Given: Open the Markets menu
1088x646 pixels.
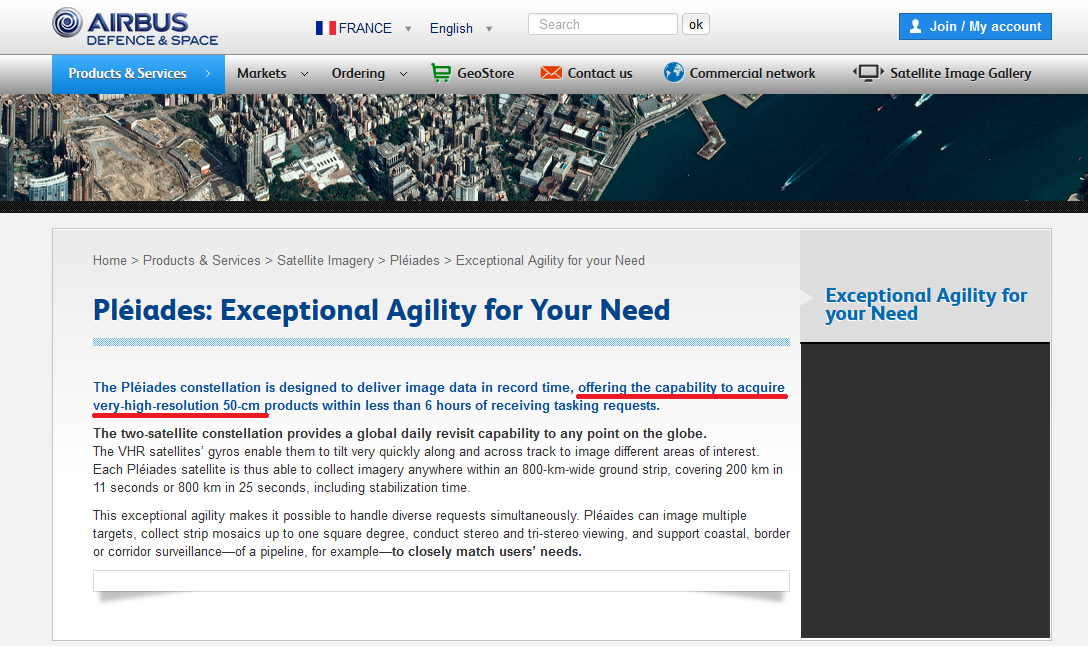Looking at the screenshot, I should [x=262, y=74].
